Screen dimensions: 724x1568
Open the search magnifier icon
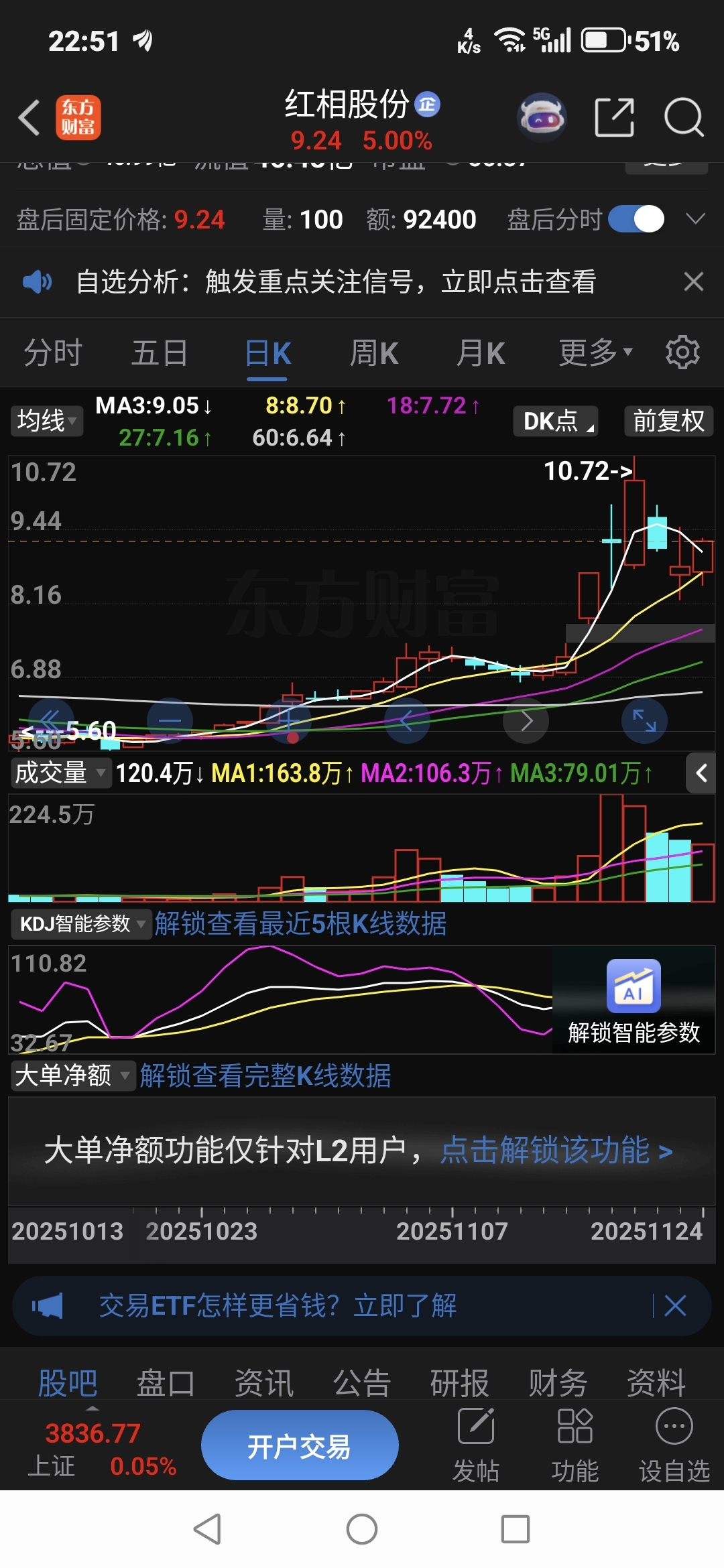point(684,117)
